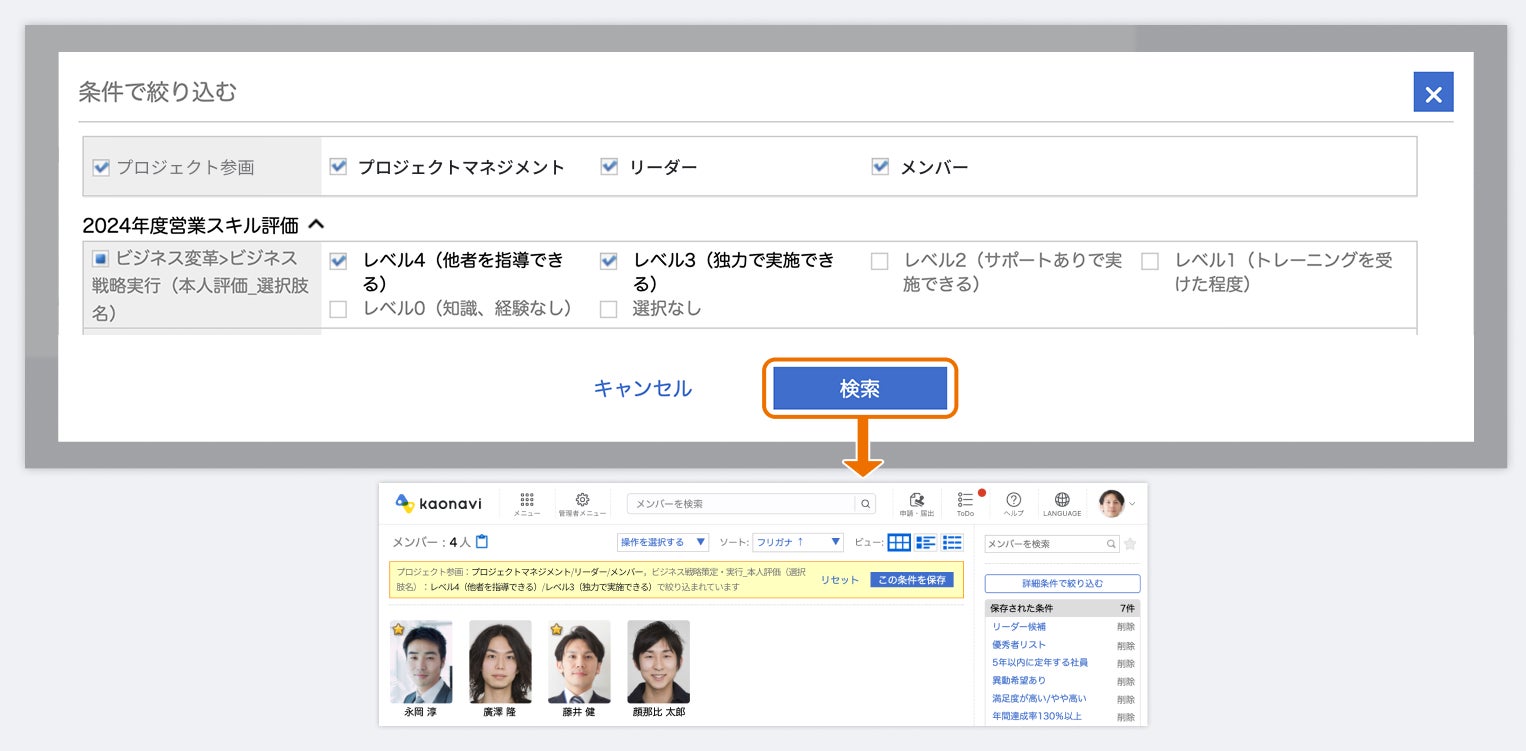Close the 条件で絞り込む dialog with the X
Viewport: 1526px width, 751px height.
(1433, 92)
